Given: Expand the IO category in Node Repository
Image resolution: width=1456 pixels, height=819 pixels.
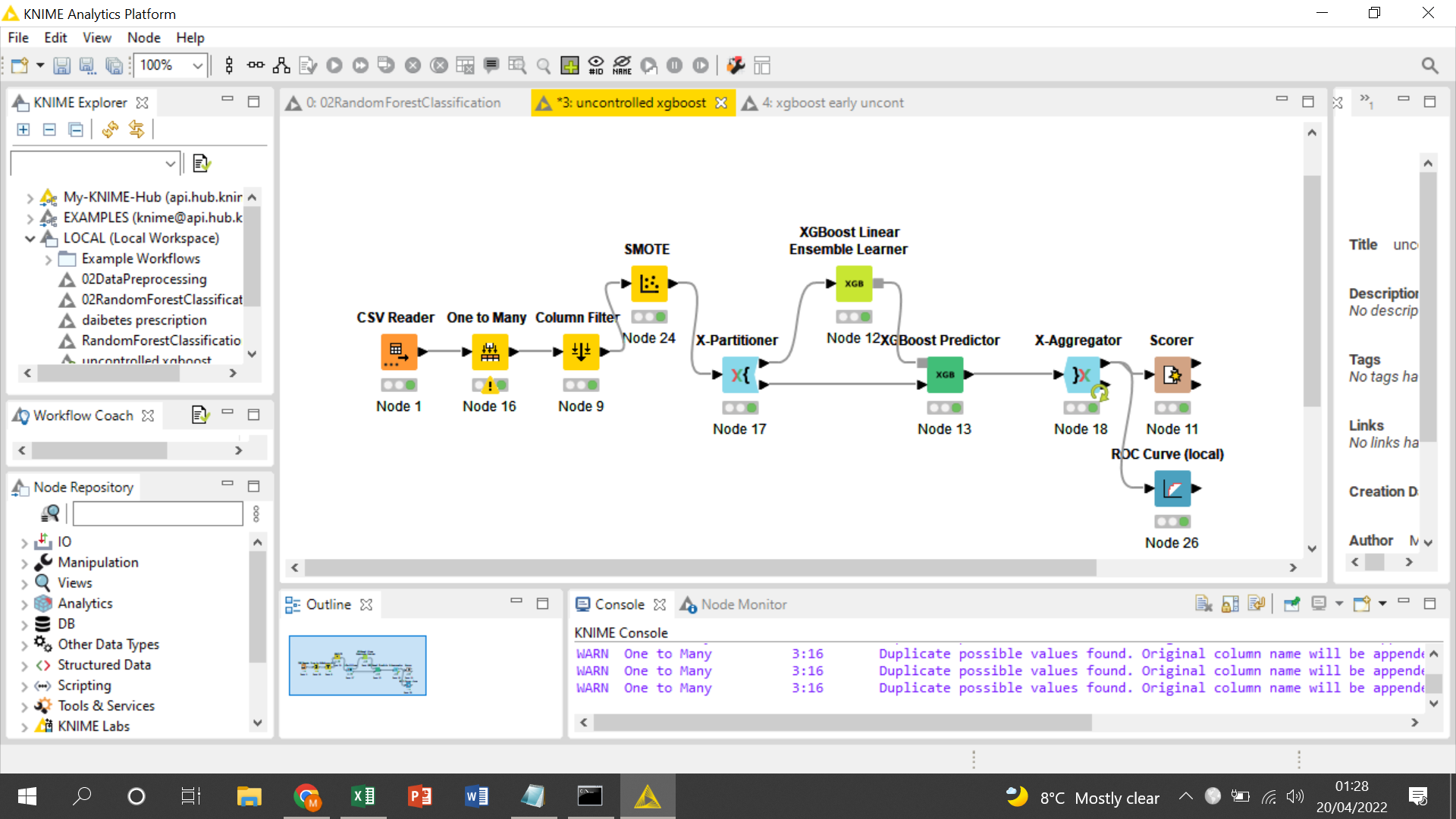Looking at the screenshot, I should coord(24,543).
